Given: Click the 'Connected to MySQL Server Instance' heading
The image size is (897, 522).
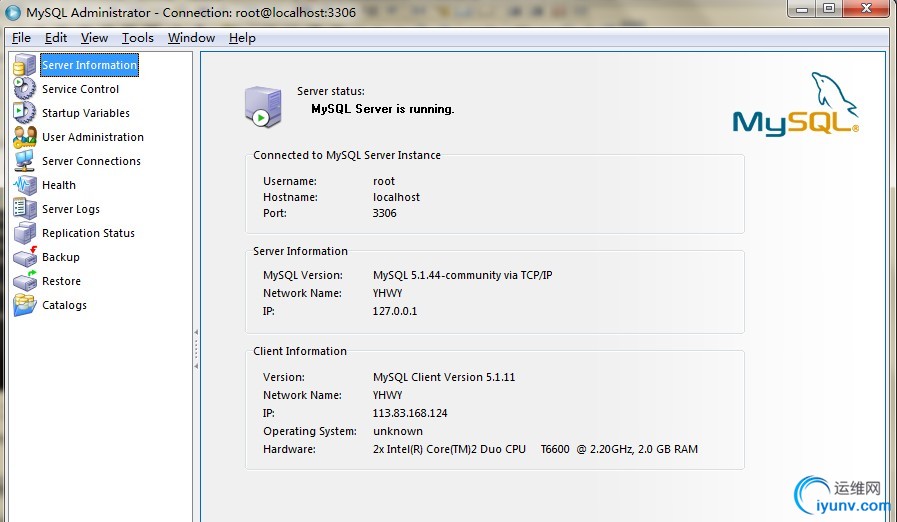Looking at the screenshot, I should [x=347, y=156].
